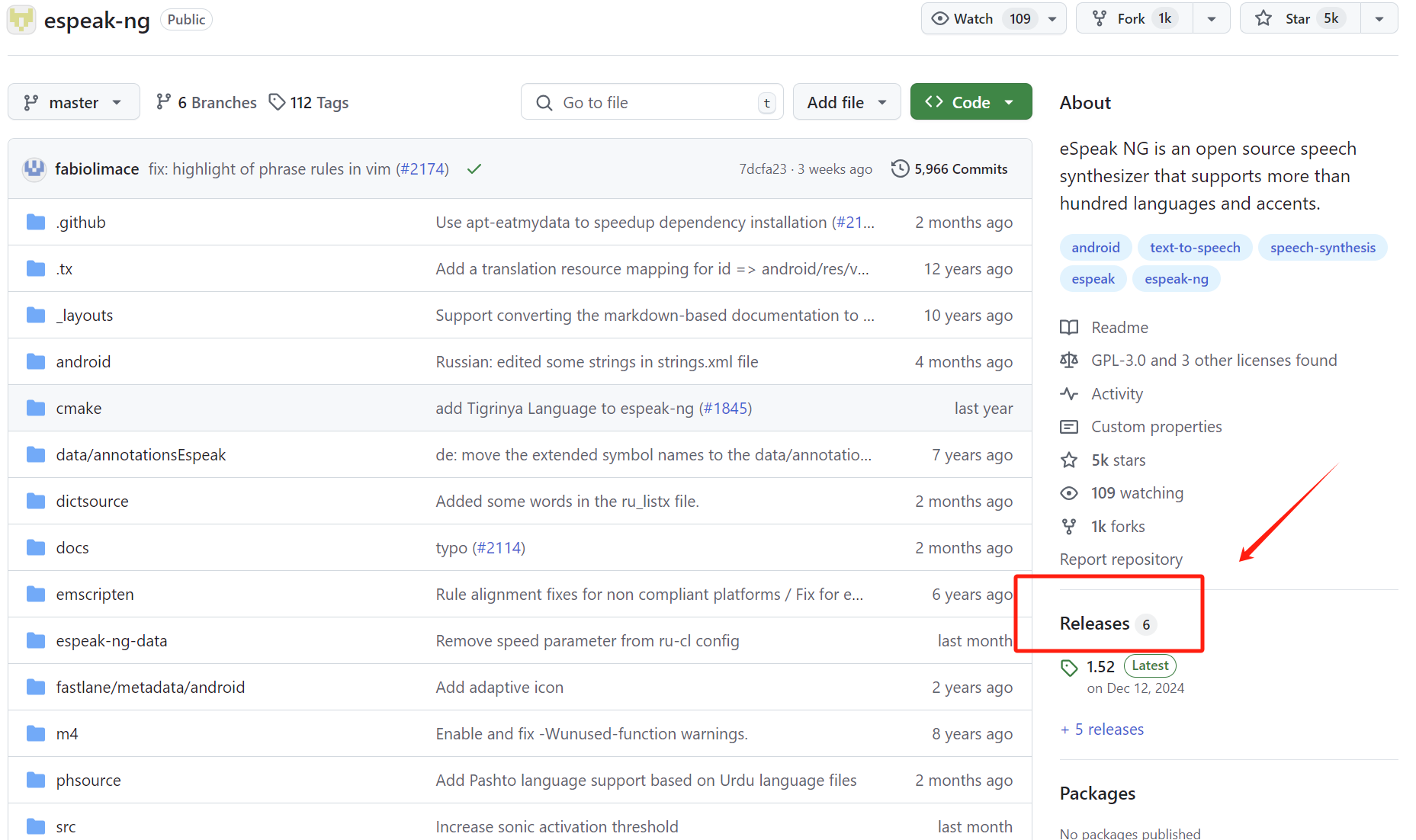This screenshot has width=1416, height=840.
Task: Click the m4 folder icon
Action: coord(36,733)
